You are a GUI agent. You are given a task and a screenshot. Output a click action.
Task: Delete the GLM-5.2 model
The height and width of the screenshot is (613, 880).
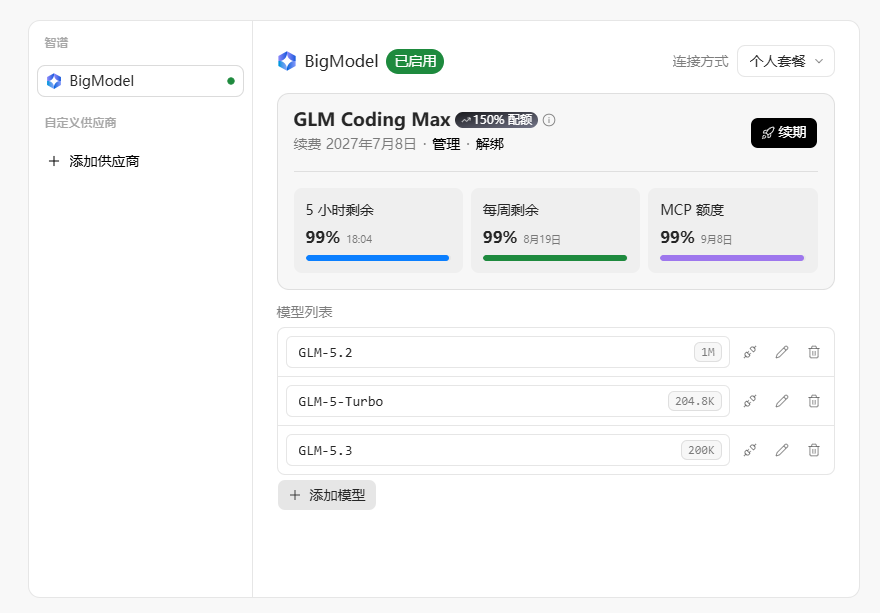814,352
